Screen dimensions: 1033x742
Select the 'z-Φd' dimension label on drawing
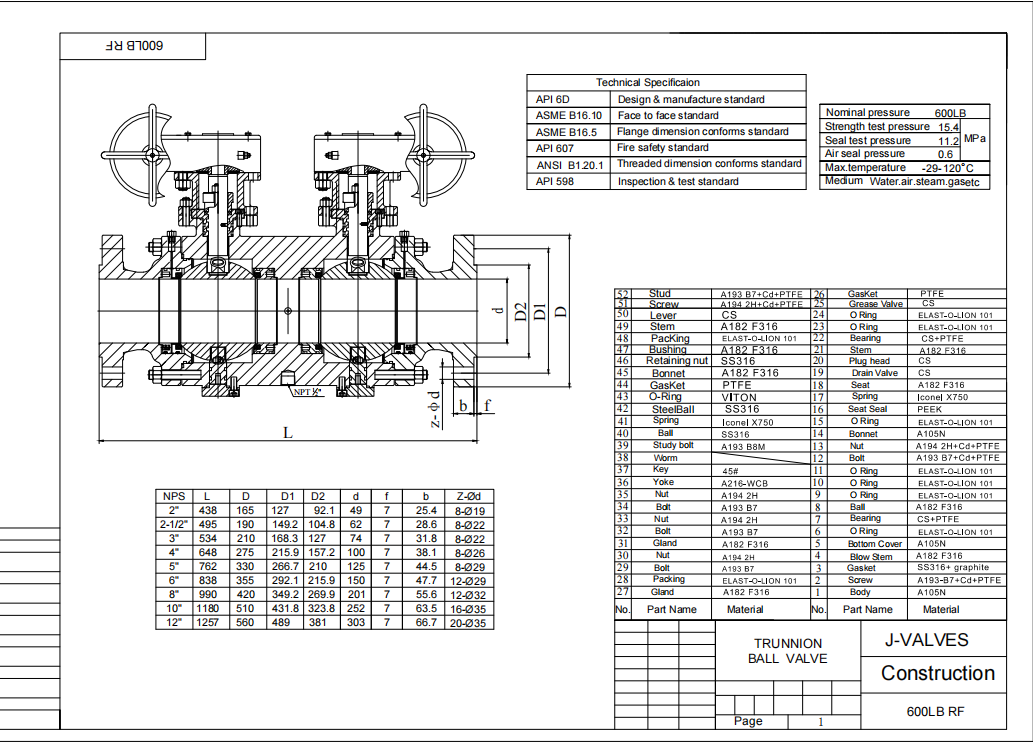point(434,409)
